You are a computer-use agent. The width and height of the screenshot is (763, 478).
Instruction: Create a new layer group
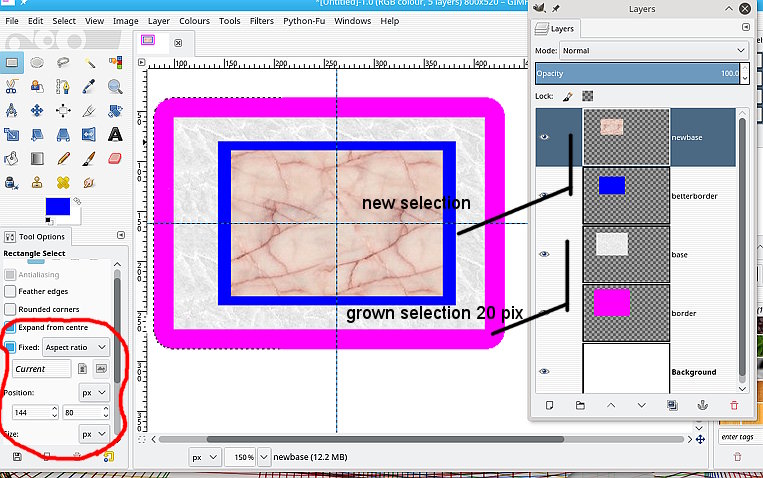[580, 405]
